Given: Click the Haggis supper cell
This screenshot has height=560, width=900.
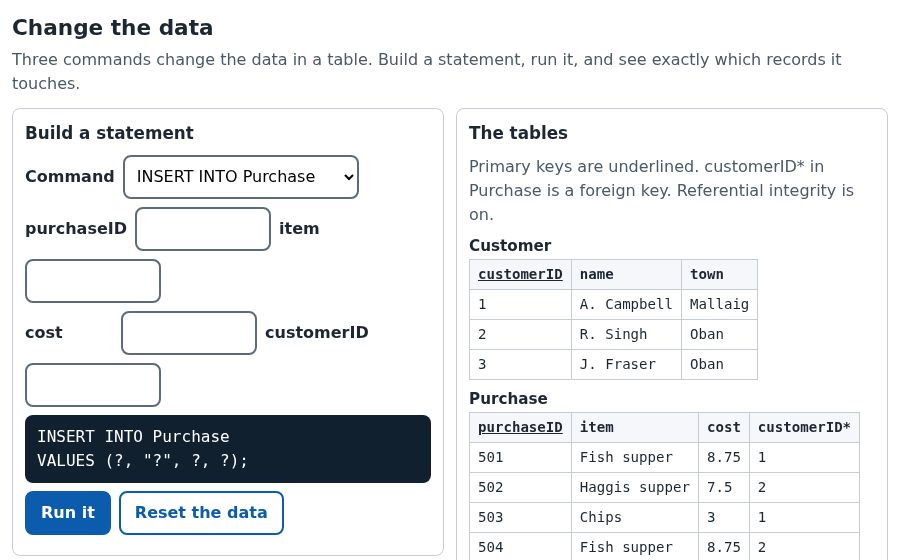Looking at the screenshot, I should coord(635,488).
